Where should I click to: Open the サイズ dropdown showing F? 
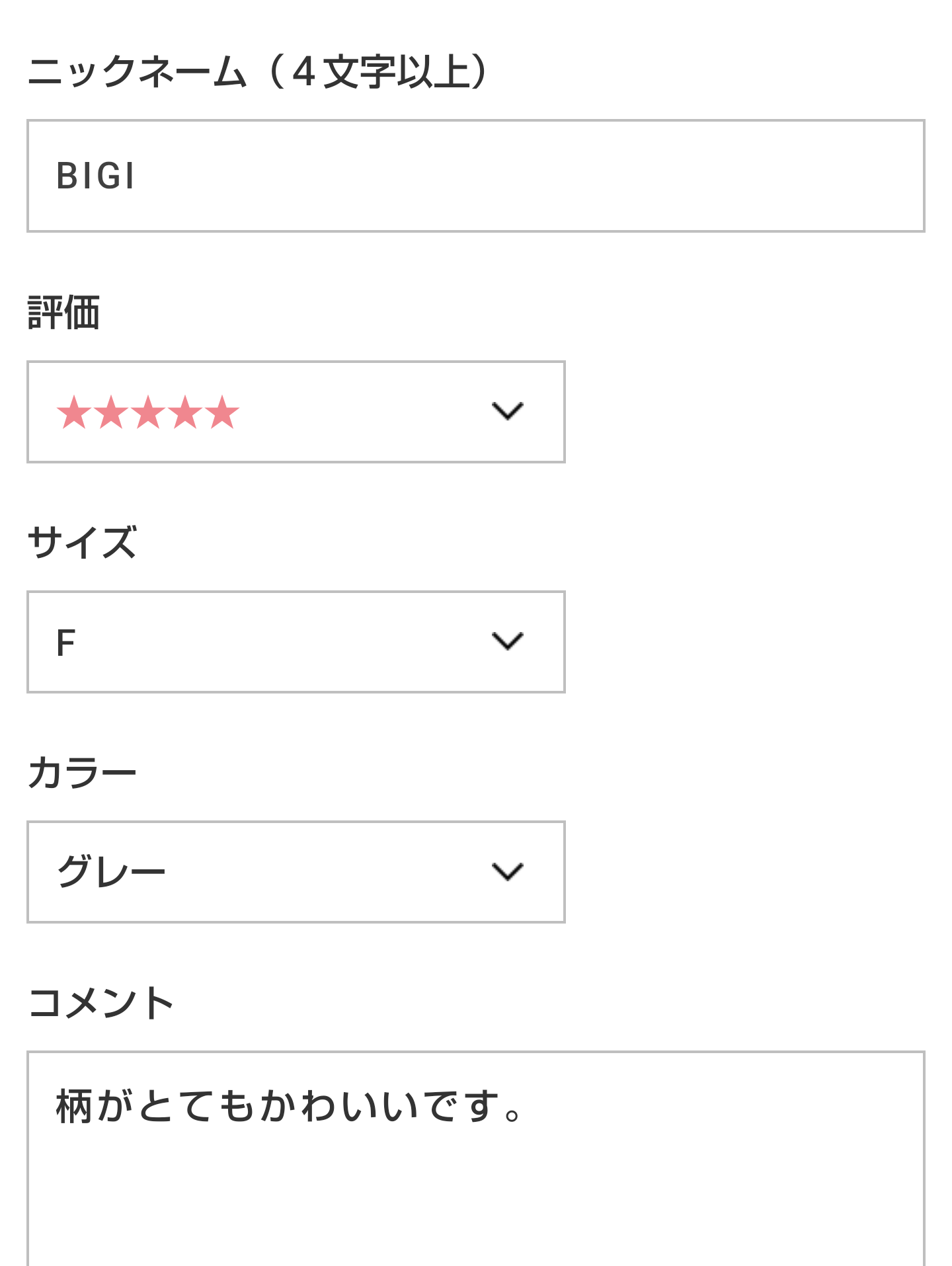pos(296,642)
